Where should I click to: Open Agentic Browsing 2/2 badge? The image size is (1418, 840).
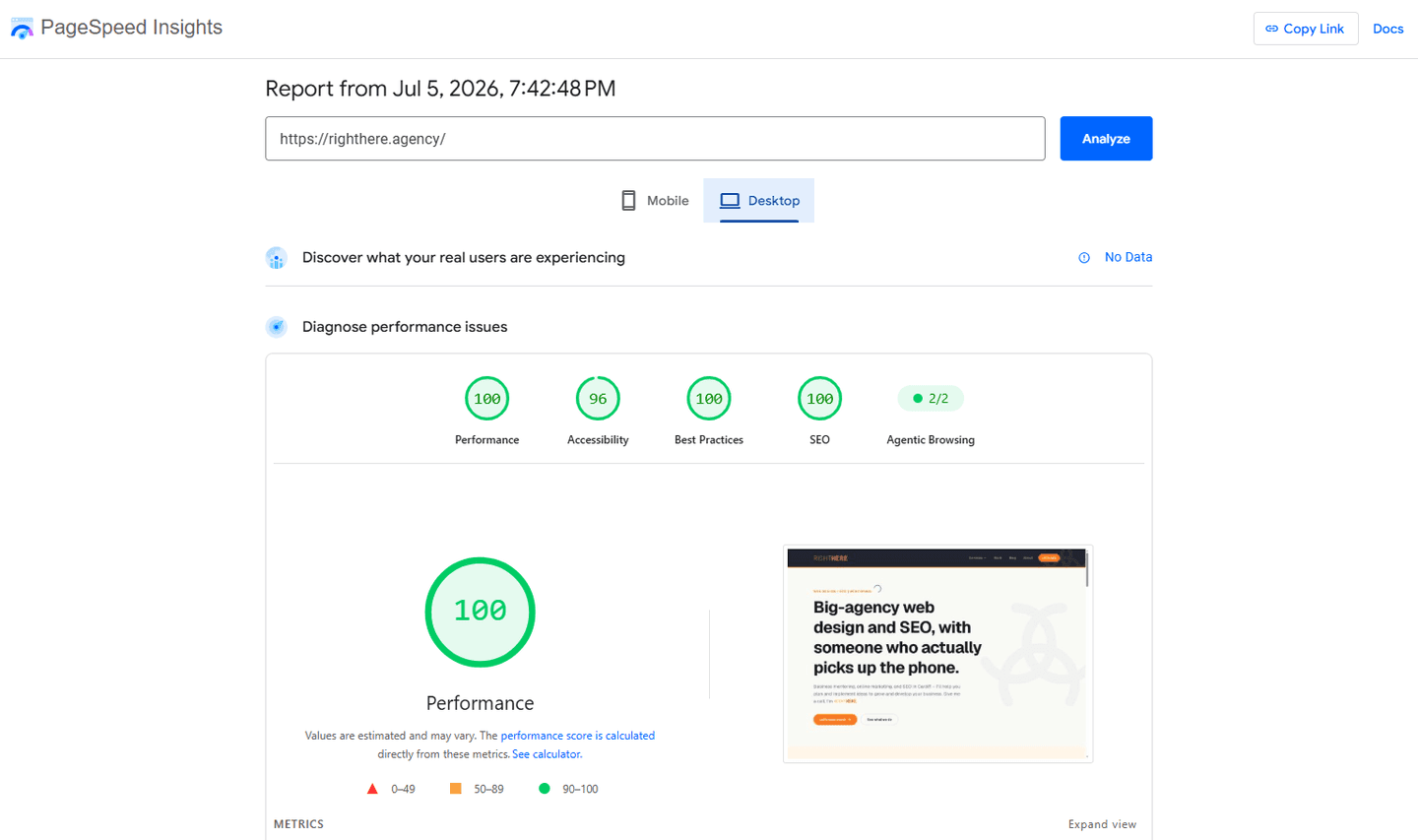coord(931,399)
